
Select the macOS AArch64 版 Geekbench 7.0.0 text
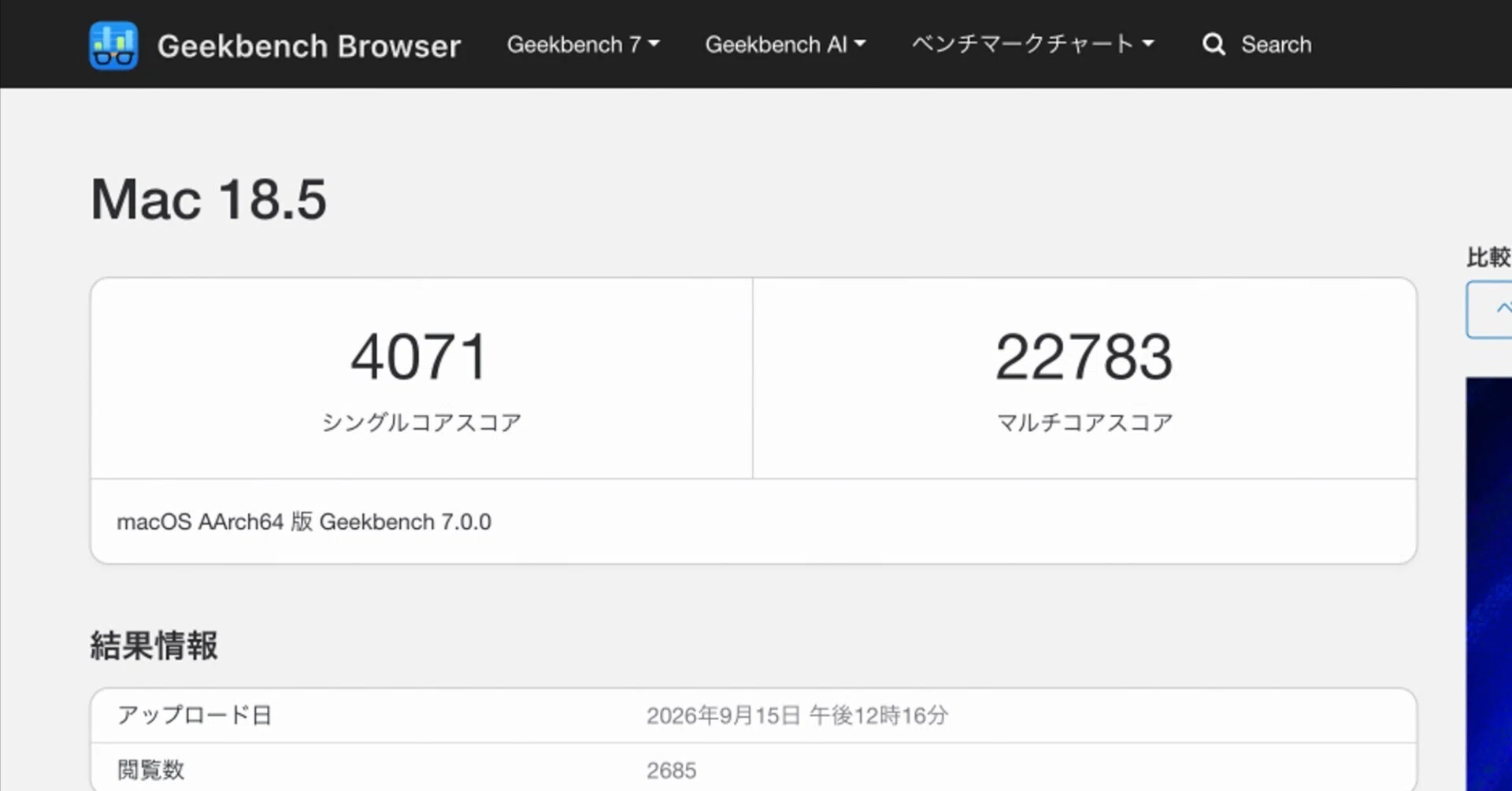[x=304, y=522]
